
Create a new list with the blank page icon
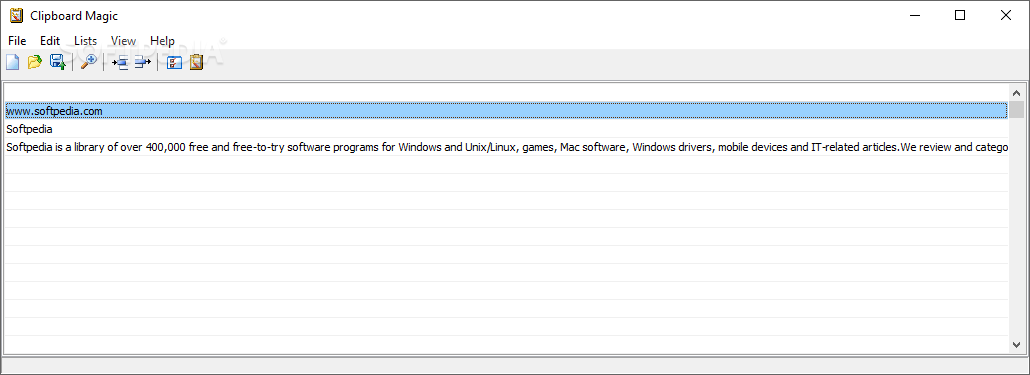click(x=12, y=62)
